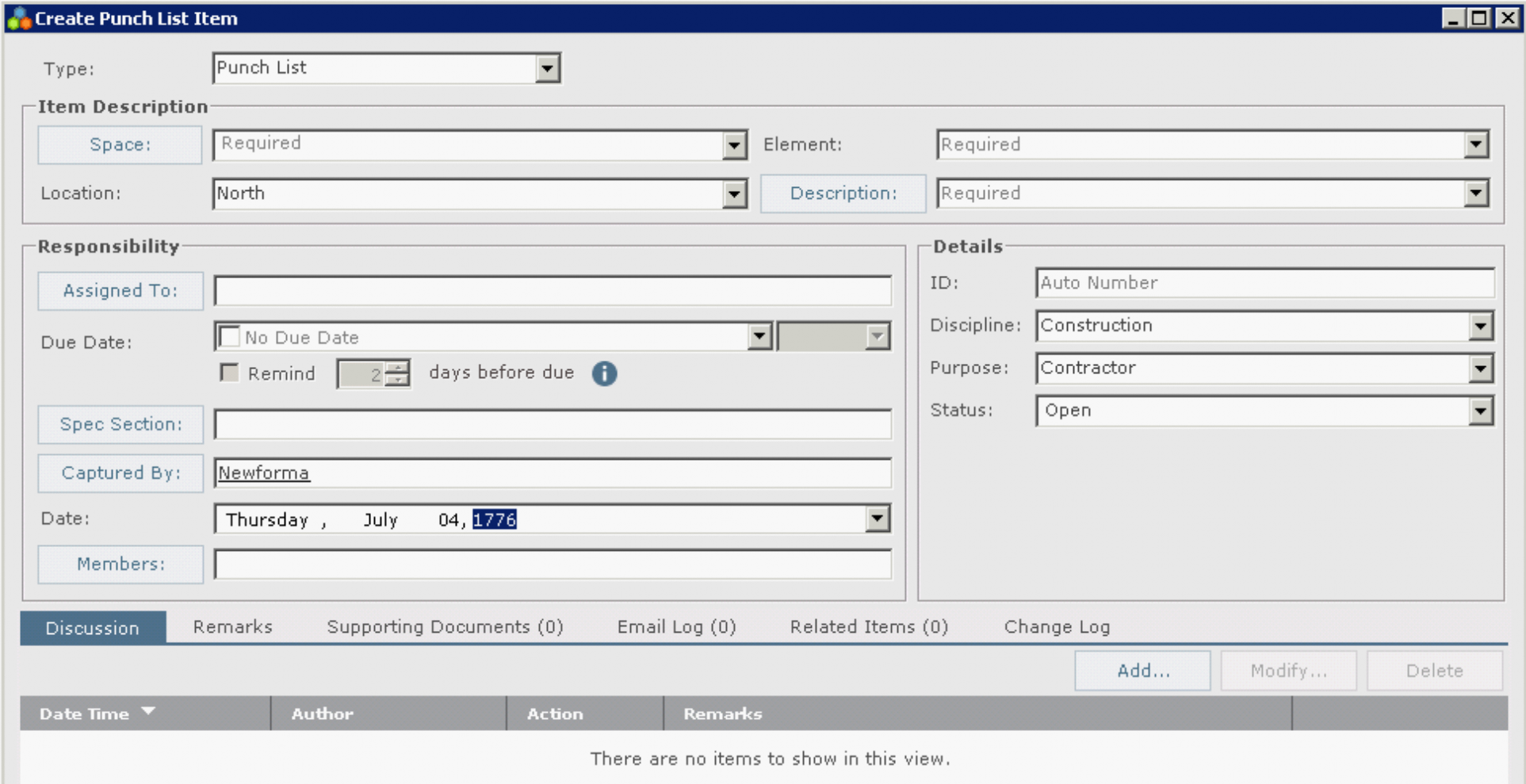The width and height of the screenshot is (1526, 784).
Task: Increase the remind days spinner
Action: click(397, 367)
